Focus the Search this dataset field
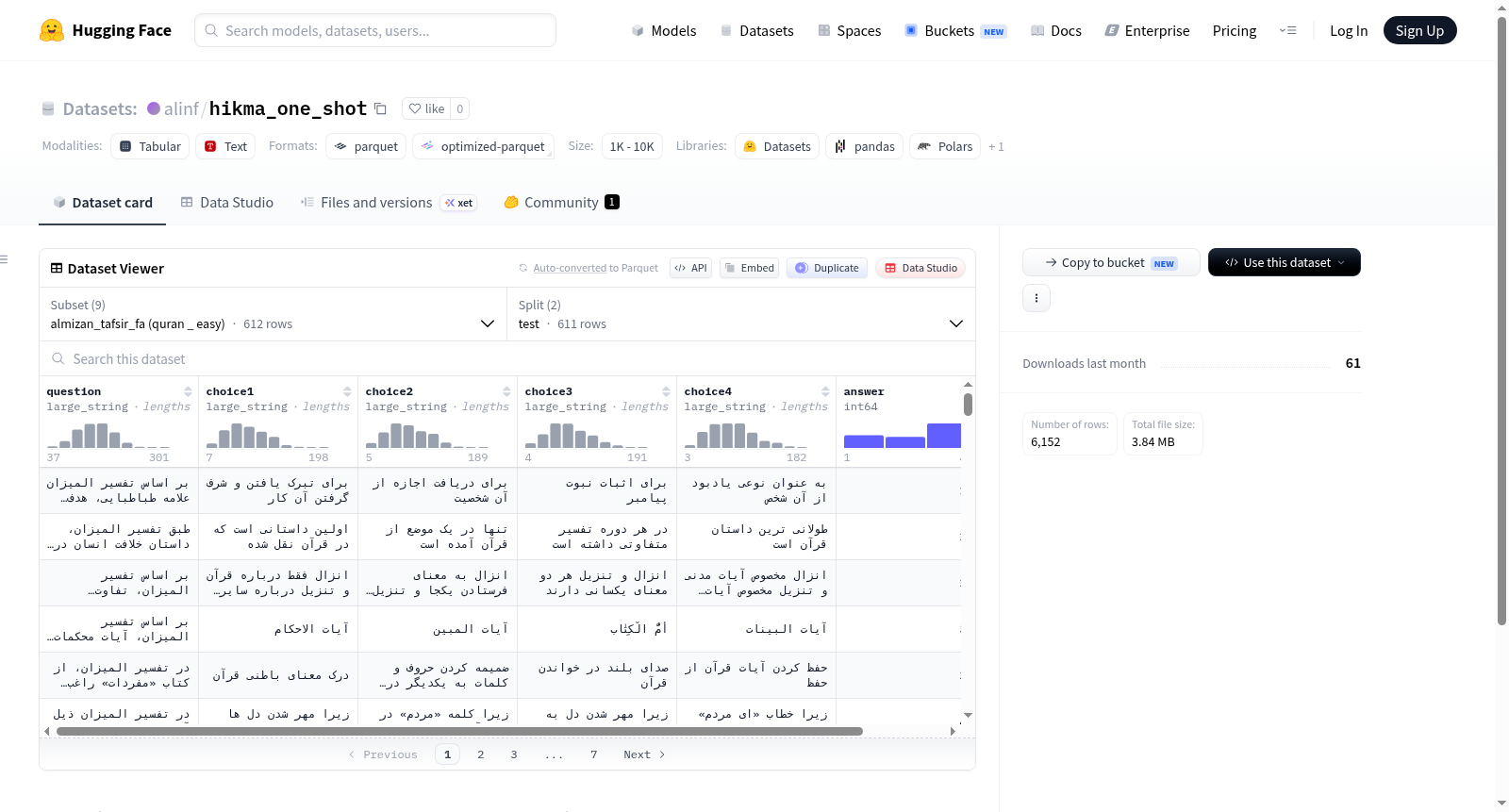 507,358
